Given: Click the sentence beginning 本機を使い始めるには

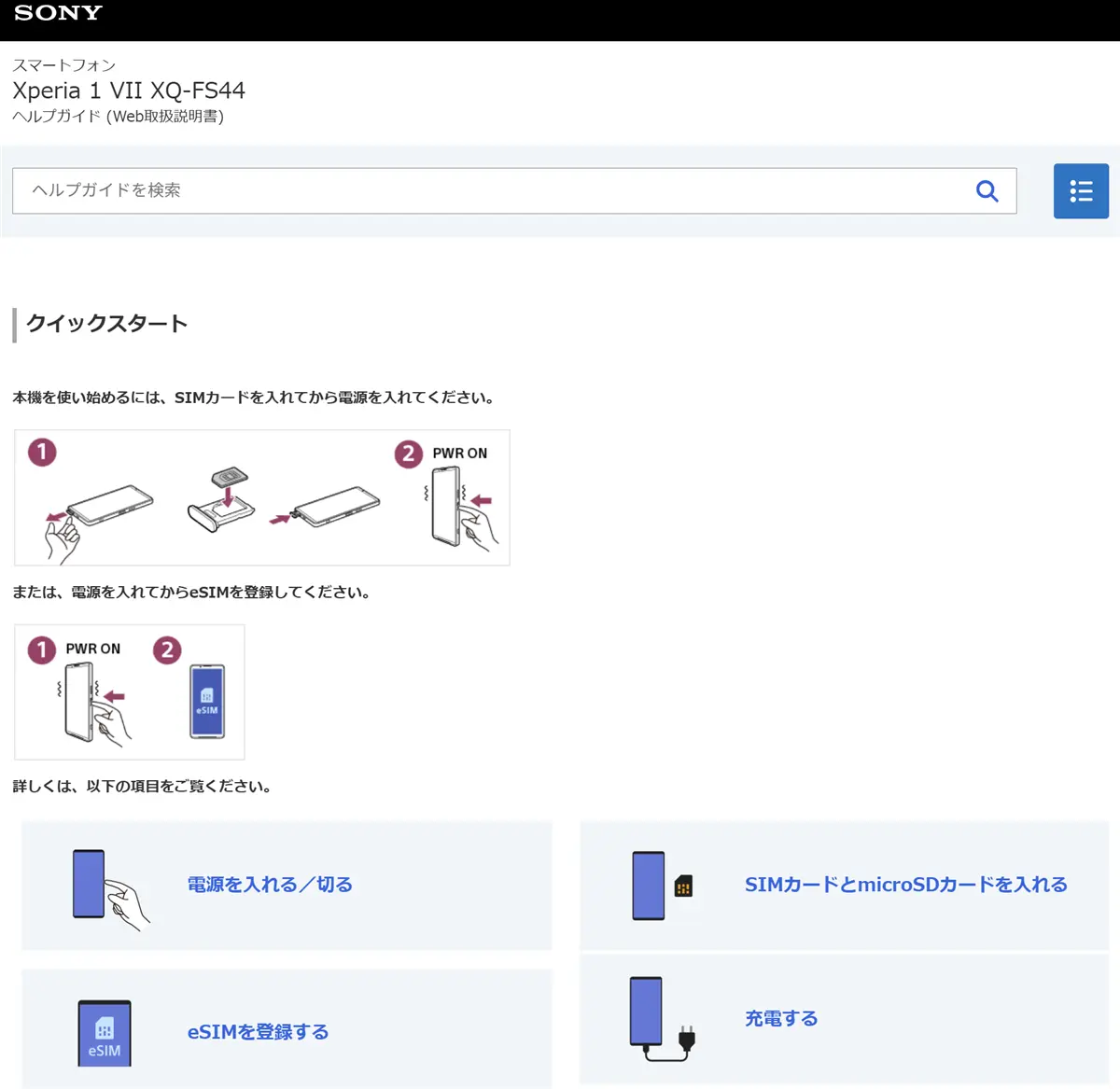Looking at the screenshot, I should click(255, 398).
